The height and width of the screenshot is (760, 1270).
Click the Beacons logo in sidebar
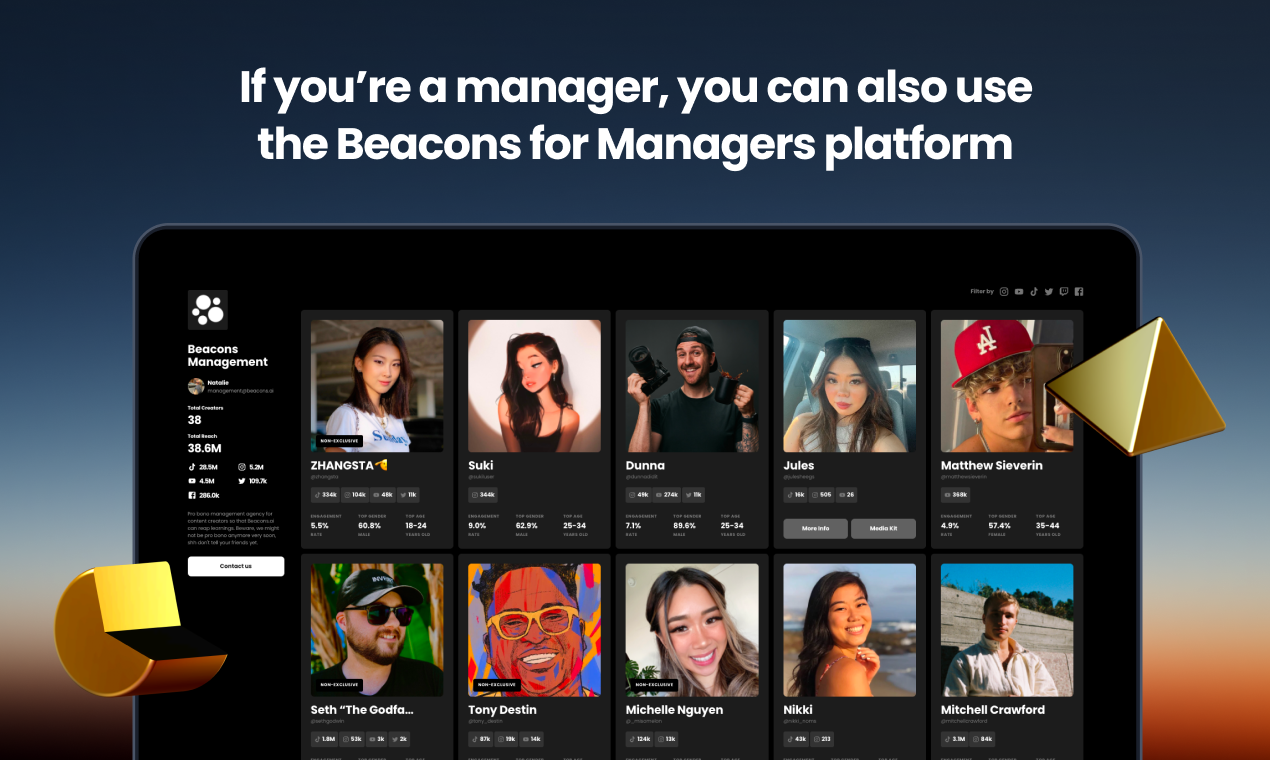208,310
